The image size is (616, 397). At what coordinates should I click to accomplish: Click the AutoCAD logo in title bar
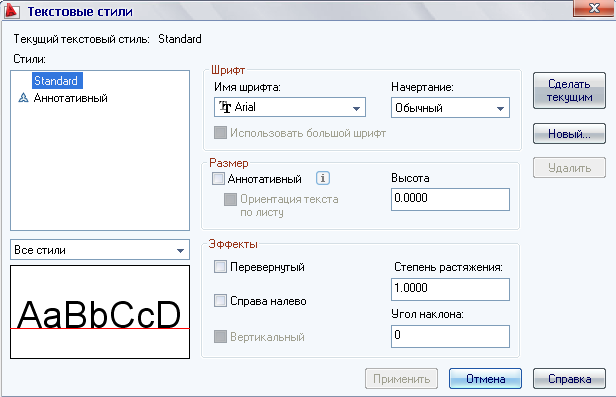coord(11,10)
